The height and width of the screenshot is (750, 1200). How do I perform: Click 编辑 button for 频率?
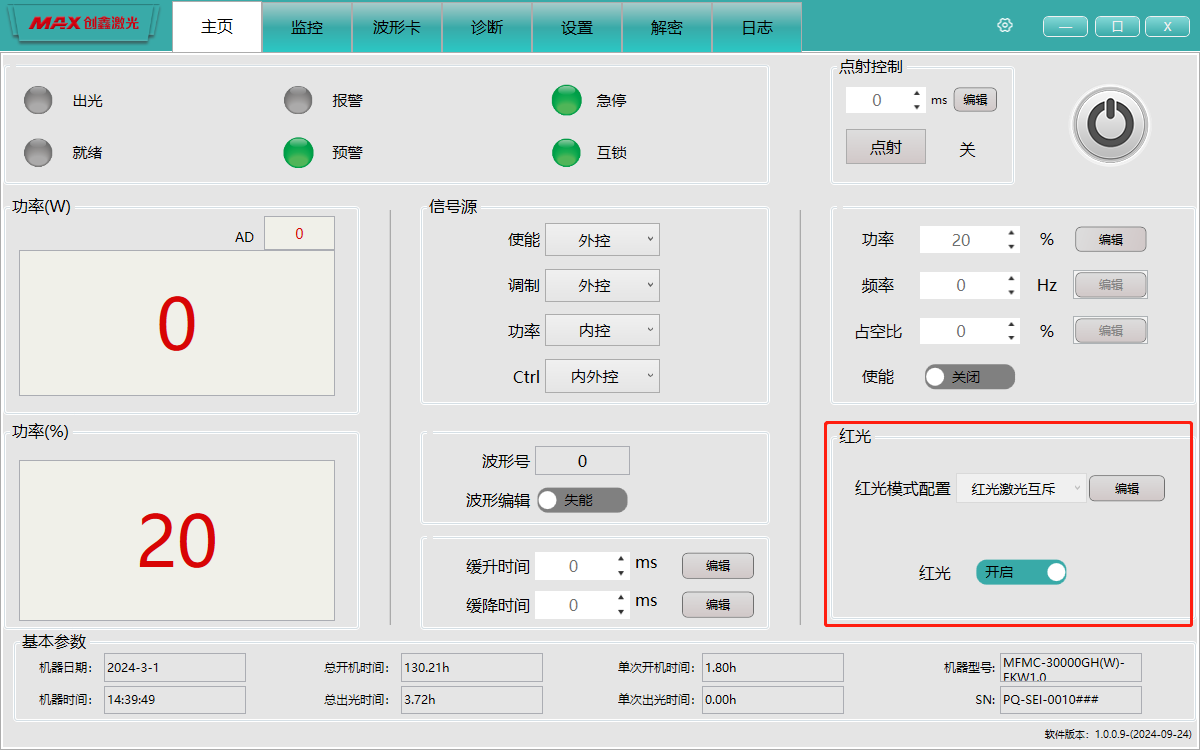(1110, 285)
